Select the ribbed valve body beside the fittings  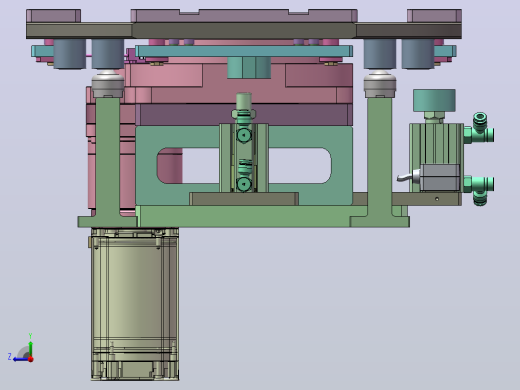pyautogui.click(x=436, y=143)
